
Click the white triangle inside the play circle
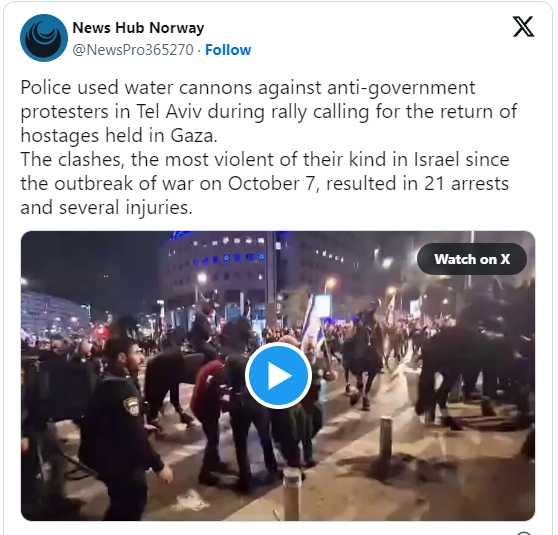280,376
